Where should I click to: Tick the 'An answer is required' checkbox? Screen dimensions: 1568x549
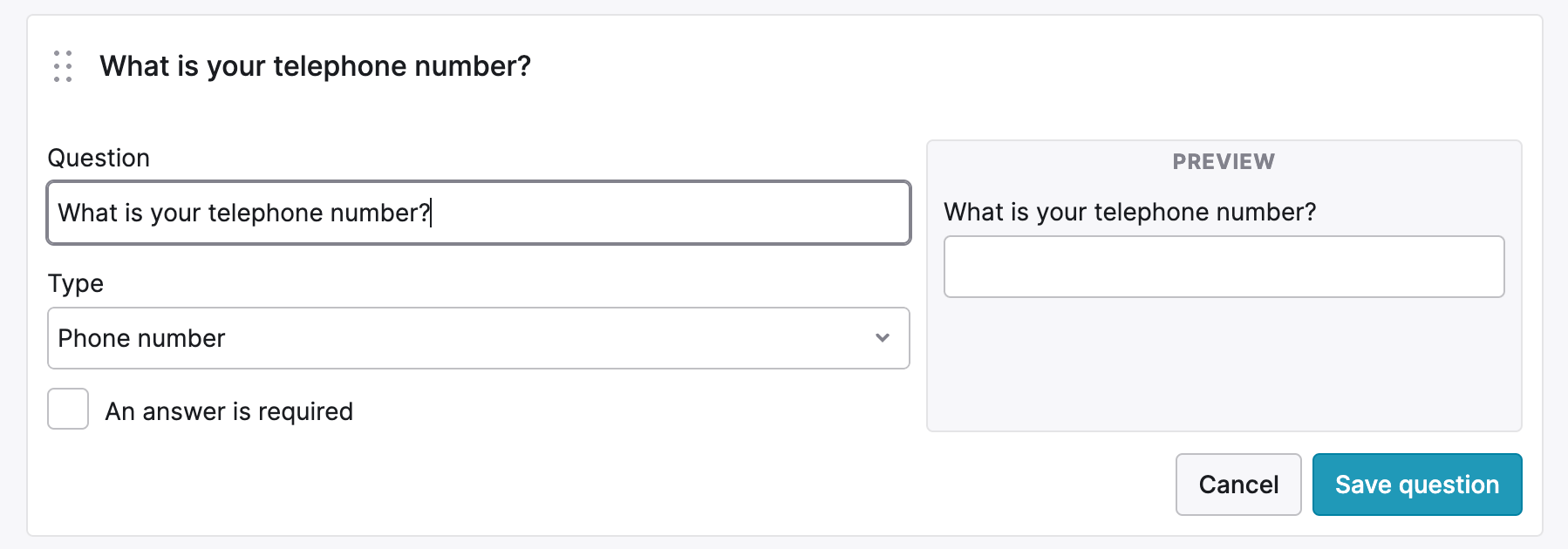[68, 409]
